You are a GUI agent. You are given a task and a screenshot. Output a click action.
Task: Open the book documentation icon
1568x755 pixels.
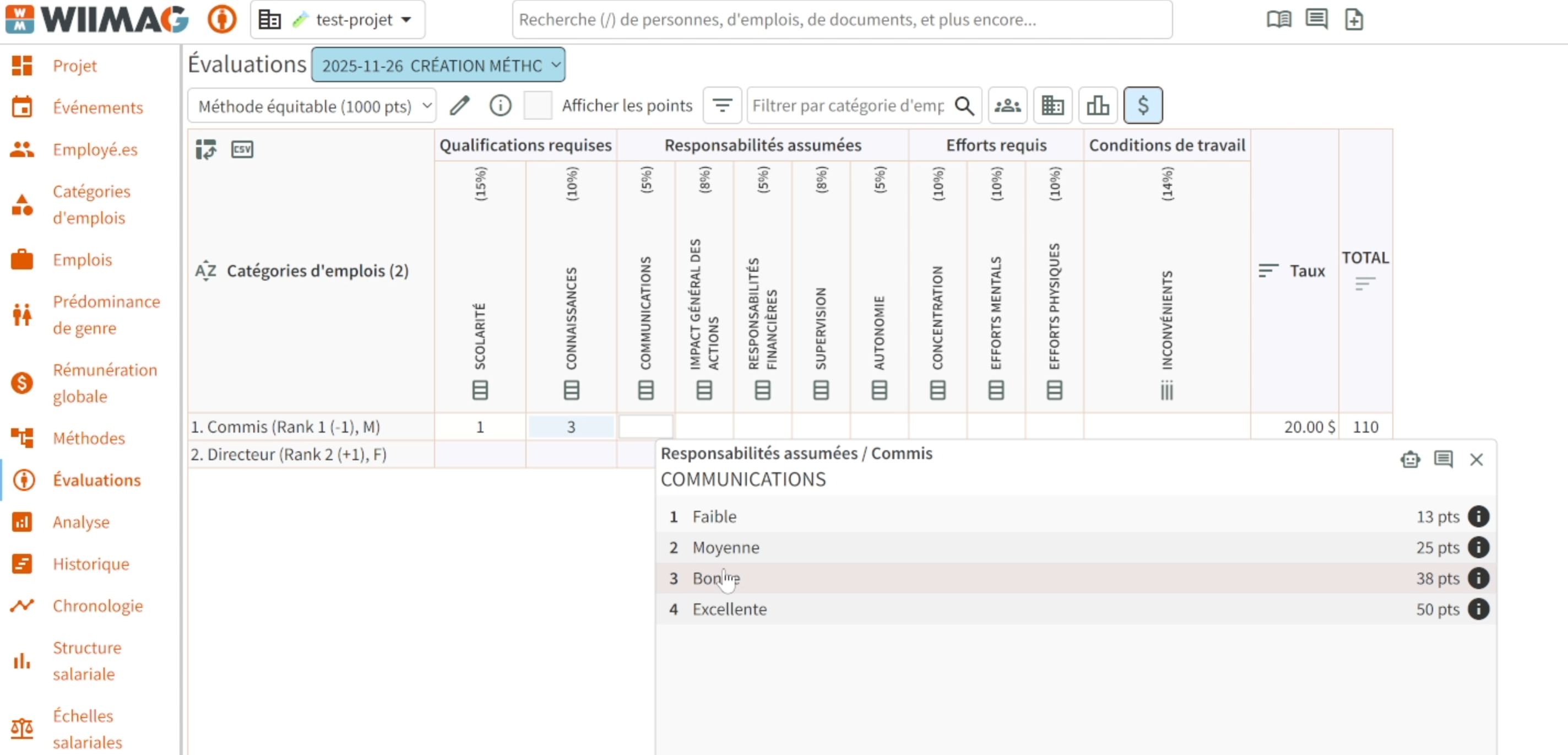1278,19
